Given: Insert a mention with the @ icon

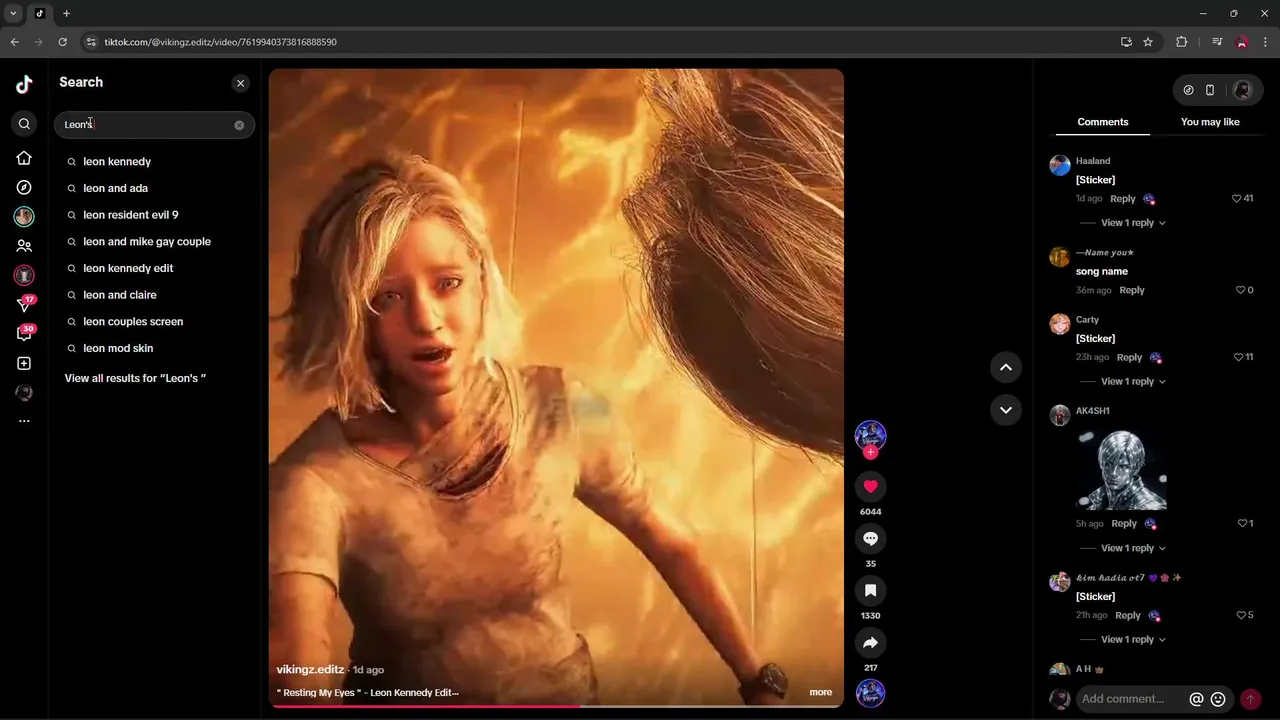Looking at the screenshot, I should click(1196, 700).
